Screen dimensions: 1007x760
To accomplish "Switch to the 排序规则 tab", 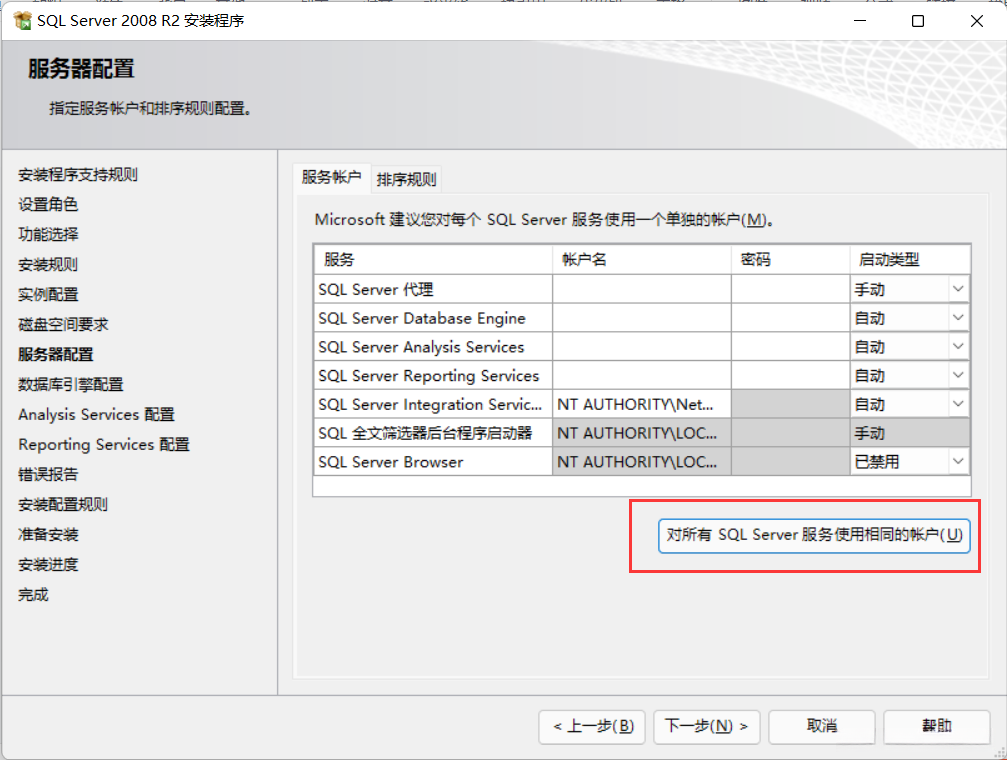I will (x=407, y=179).
